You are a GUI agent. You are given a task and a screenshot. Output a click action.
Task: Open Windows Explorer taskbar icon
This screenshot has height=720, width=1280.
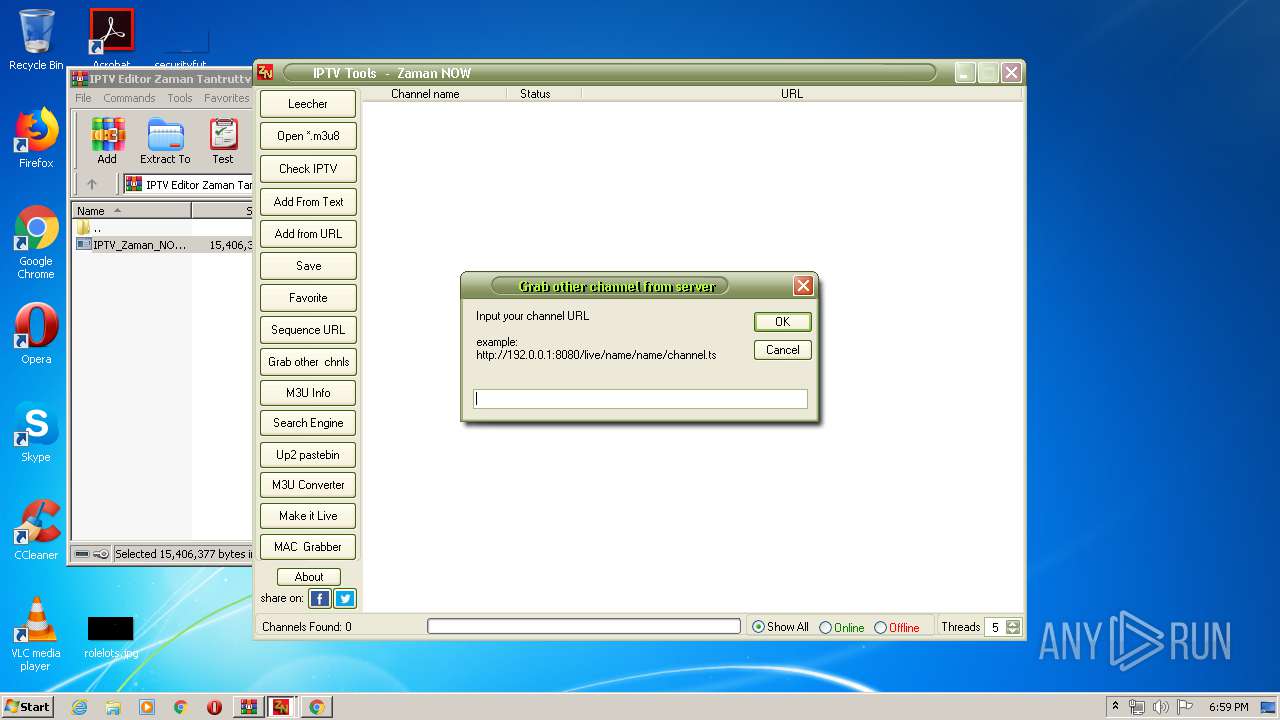coord(113,707)
